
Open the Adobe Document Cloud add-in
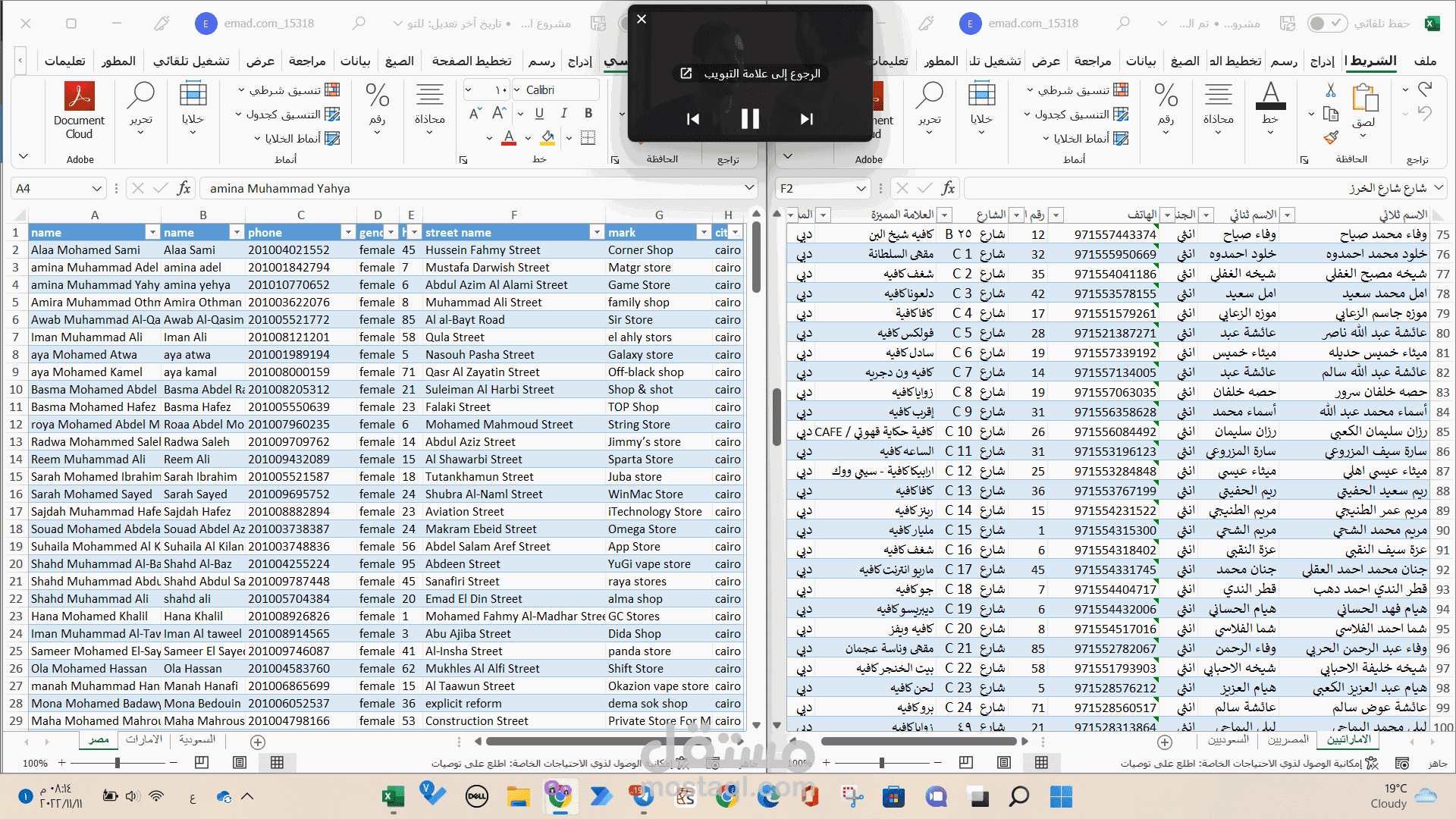coord(79,111)
